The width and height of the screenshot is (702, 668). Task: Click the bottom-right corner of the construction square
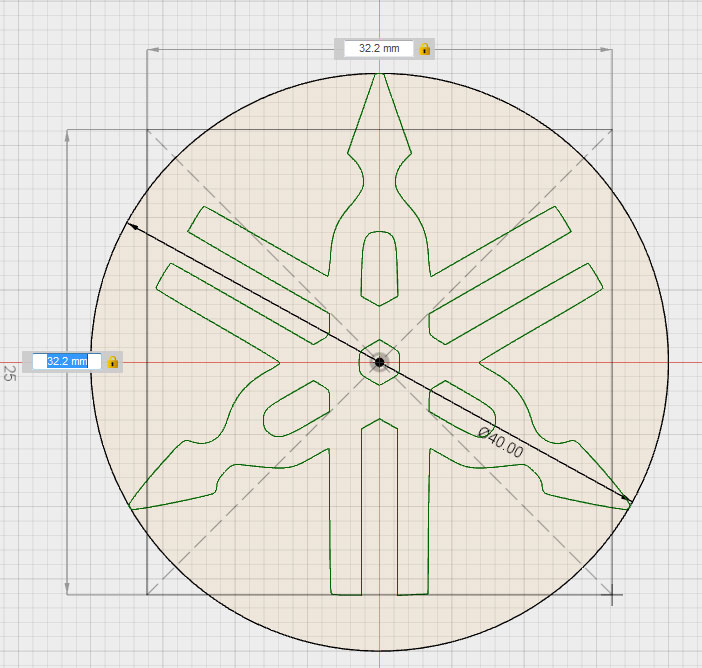click(612, 594)
